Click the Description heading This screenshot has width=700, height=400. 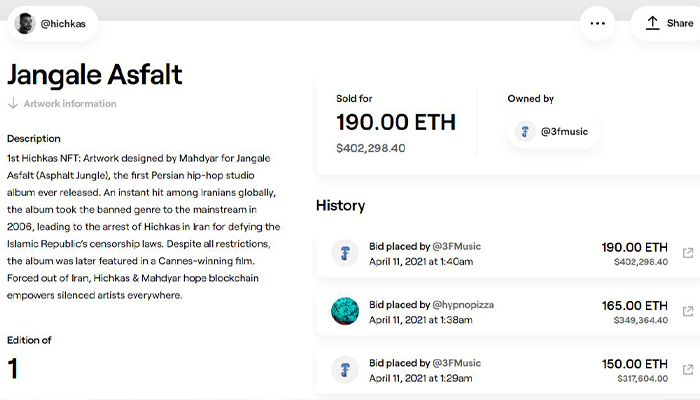34,138
